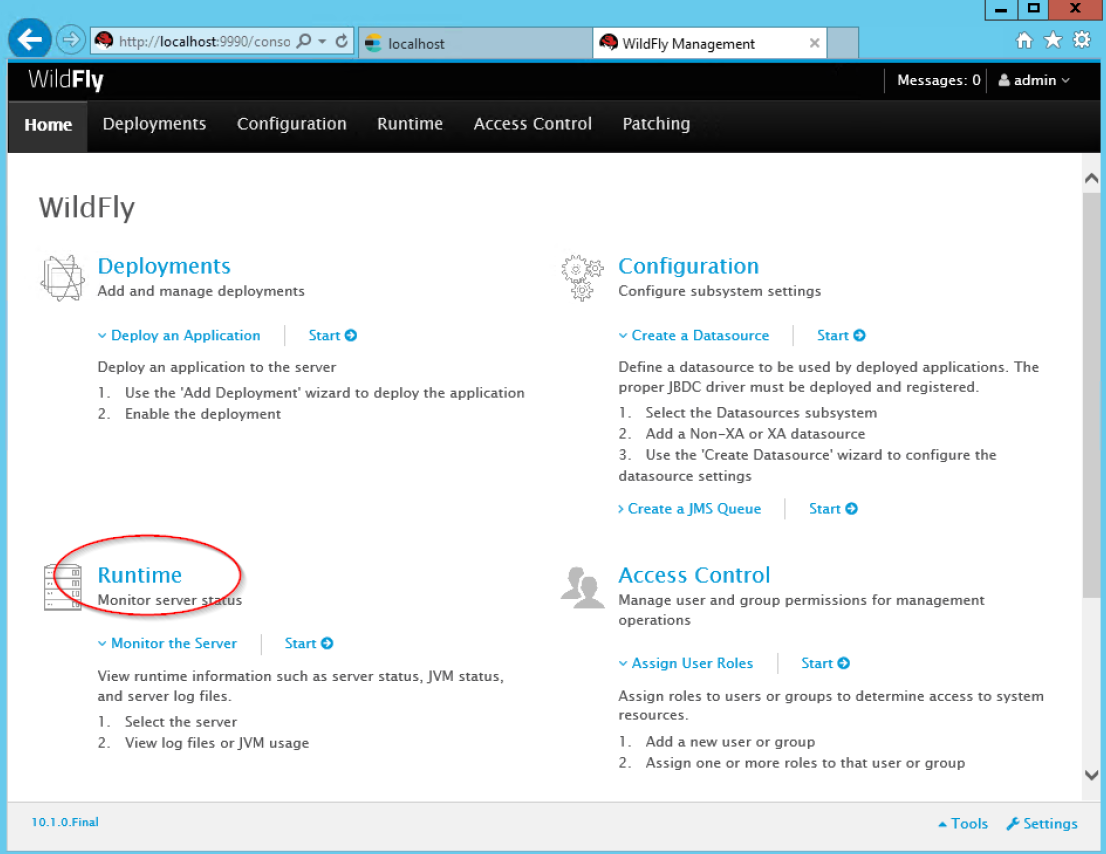
Task: Click the page vertical scrollbar down arrow
Action: tap(1091, 775)
